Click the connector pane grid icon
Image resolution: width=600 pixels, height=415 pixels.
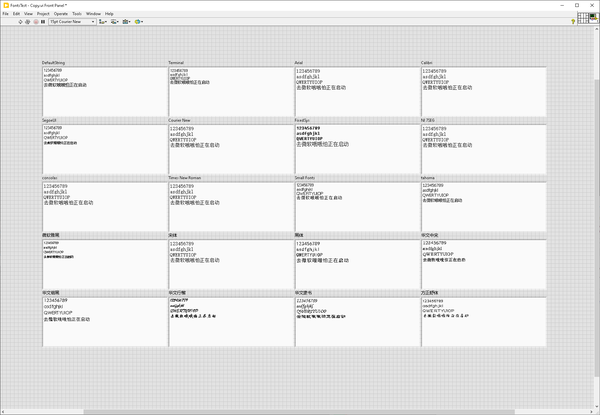(x=583, y=18)
